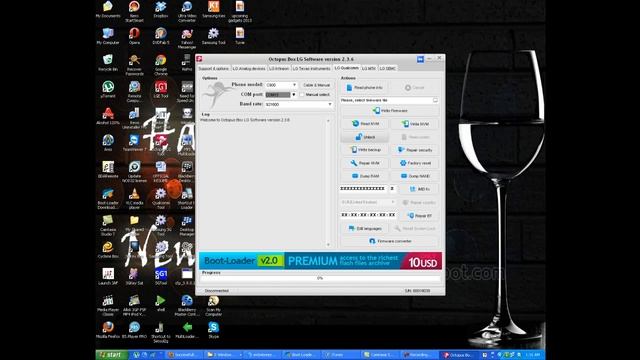The width and height of the screenshot is (640, 360).
Task: Click the Boot-Loader v2.0 Premium banner
Action: [x=320, y=261]
